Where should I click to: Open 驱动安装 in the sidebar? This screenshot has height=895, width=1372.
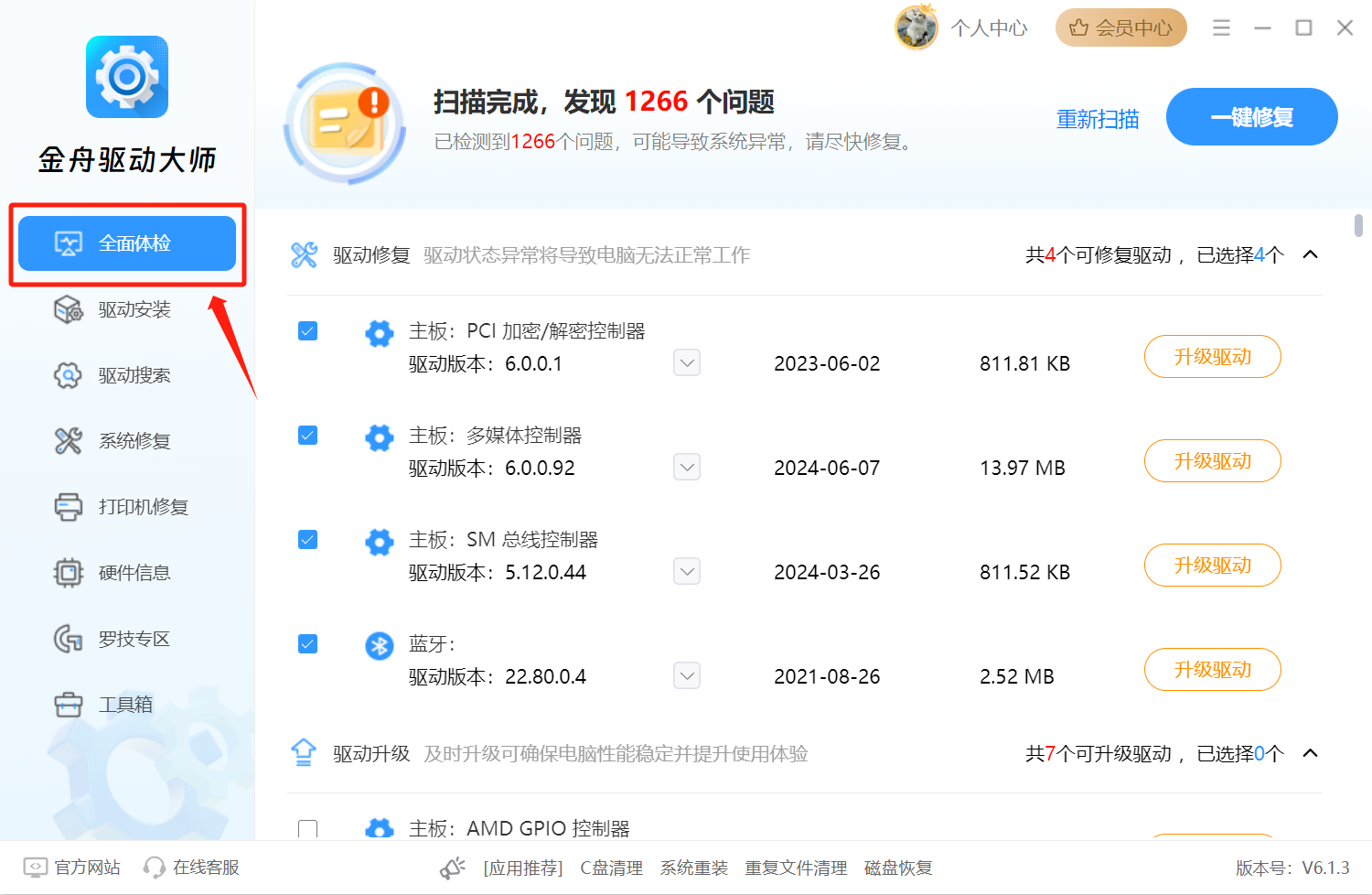(x=127, y=309)
